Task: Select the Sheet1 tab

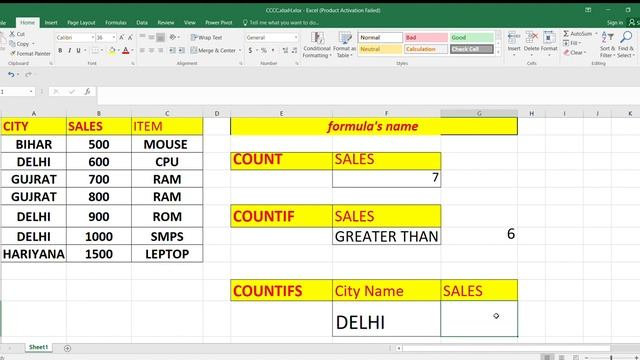Action: pos(38,347)
